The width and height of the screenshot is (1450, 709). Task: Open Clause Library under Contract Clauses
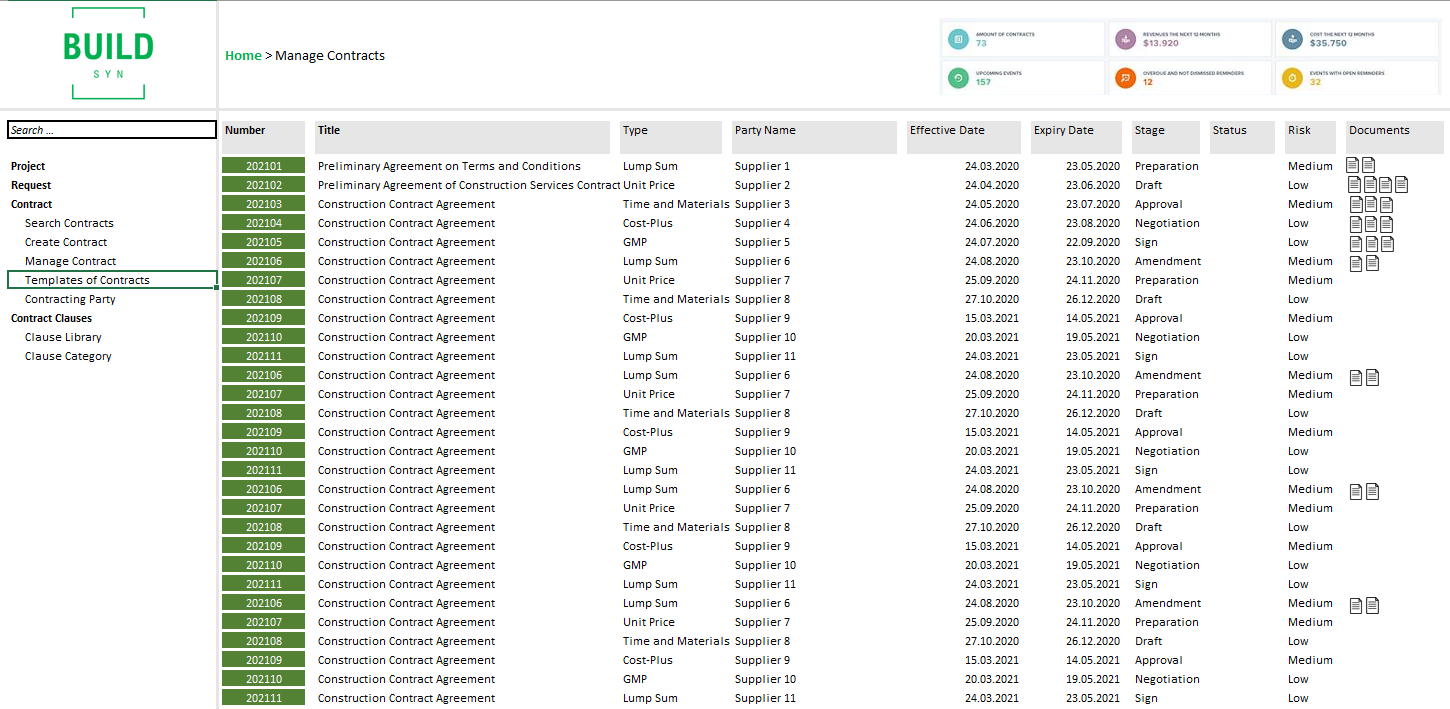coord(63,337)
